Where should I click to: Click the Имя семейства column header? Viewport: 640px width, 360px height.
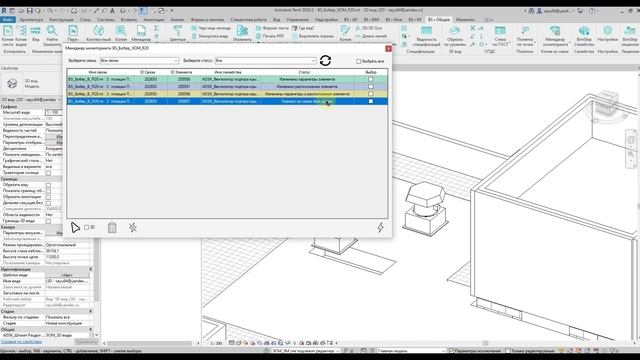pos(228,72)
